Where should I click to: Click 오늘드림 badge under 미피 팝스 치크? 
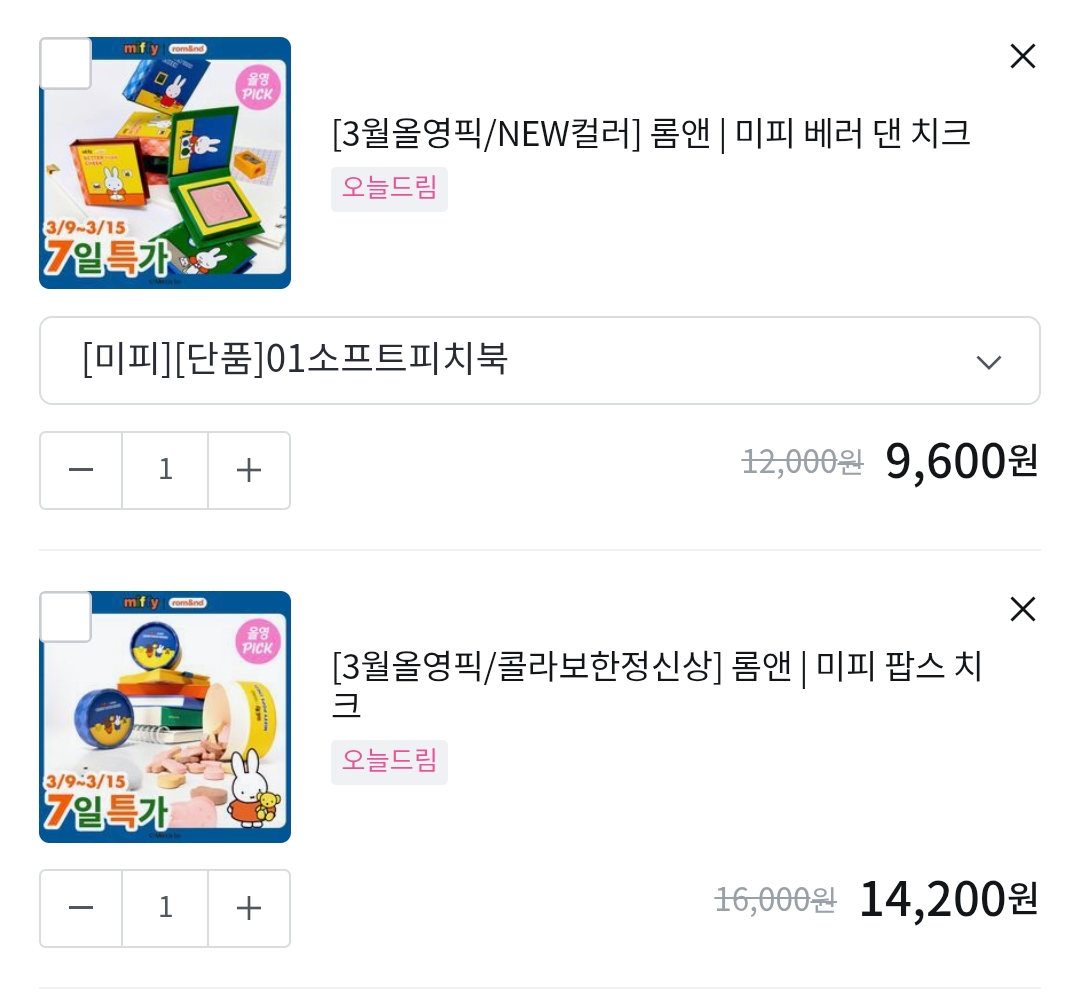389,762
